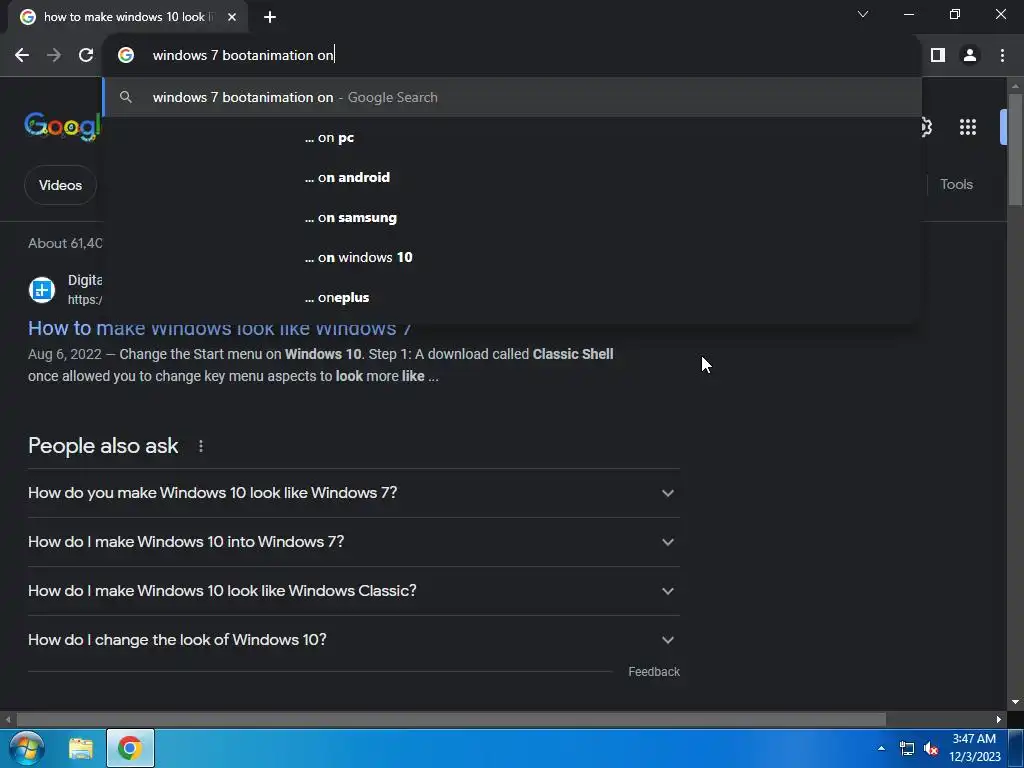Expand 'How do I make Windows 10 into Windows 7?'
This screenshot has height=768, width=1024.
353,542
